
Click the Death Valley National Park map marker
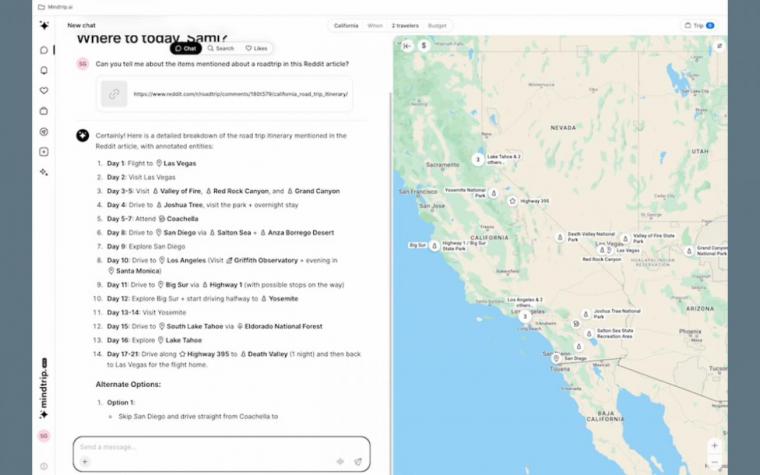click(560, 238)
